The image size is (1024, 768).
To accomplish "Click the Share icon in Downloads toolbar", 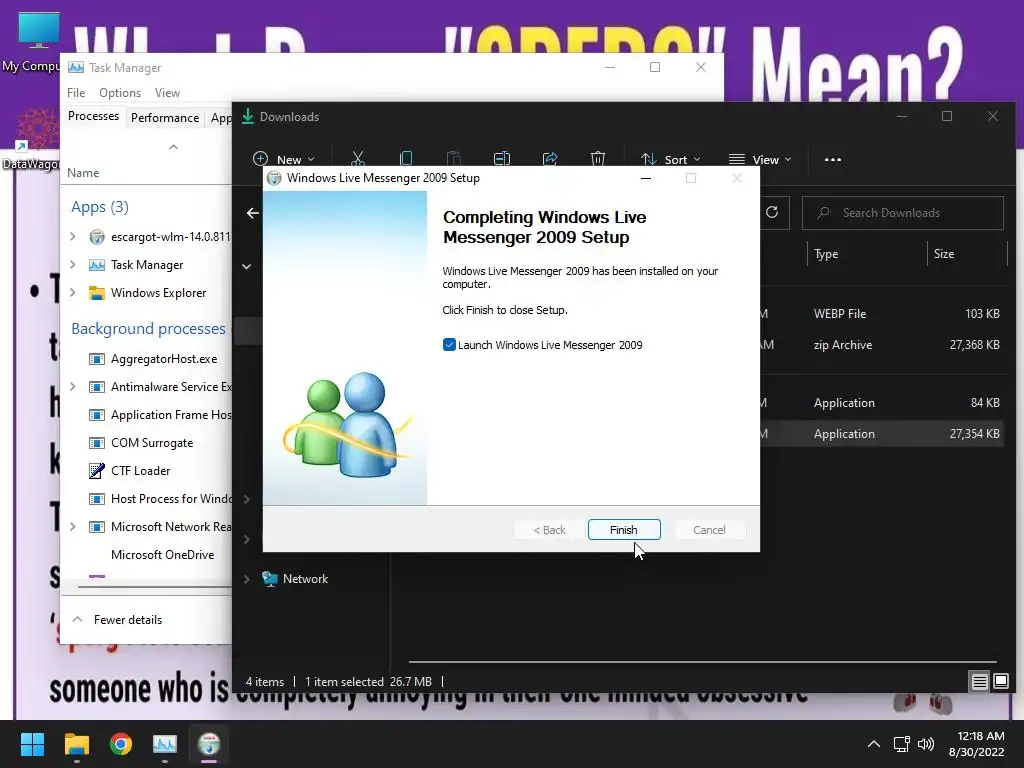I will 550,159.
